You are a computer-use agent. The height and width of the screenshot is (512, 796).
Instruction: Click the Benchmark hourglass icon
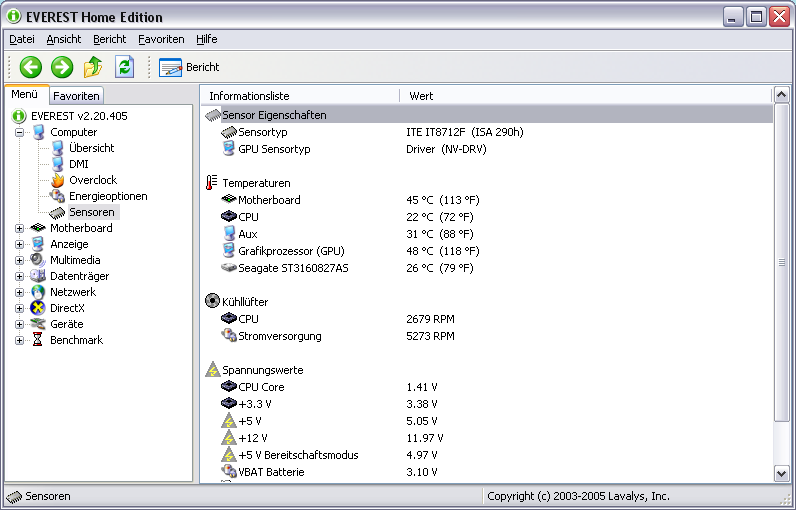(38, 339)
